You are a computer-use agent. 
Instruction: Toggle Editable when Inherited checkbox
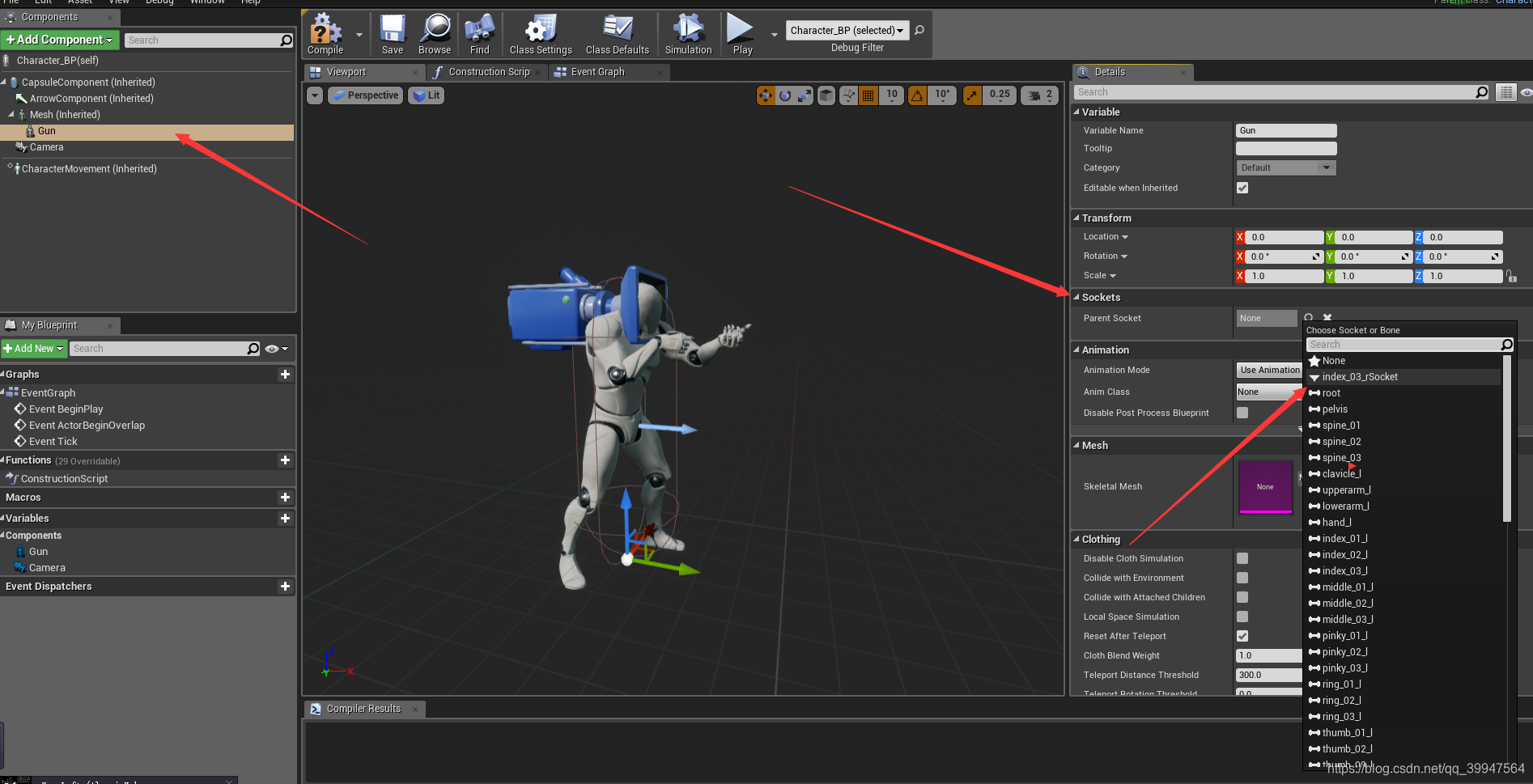coord(1242,188)
